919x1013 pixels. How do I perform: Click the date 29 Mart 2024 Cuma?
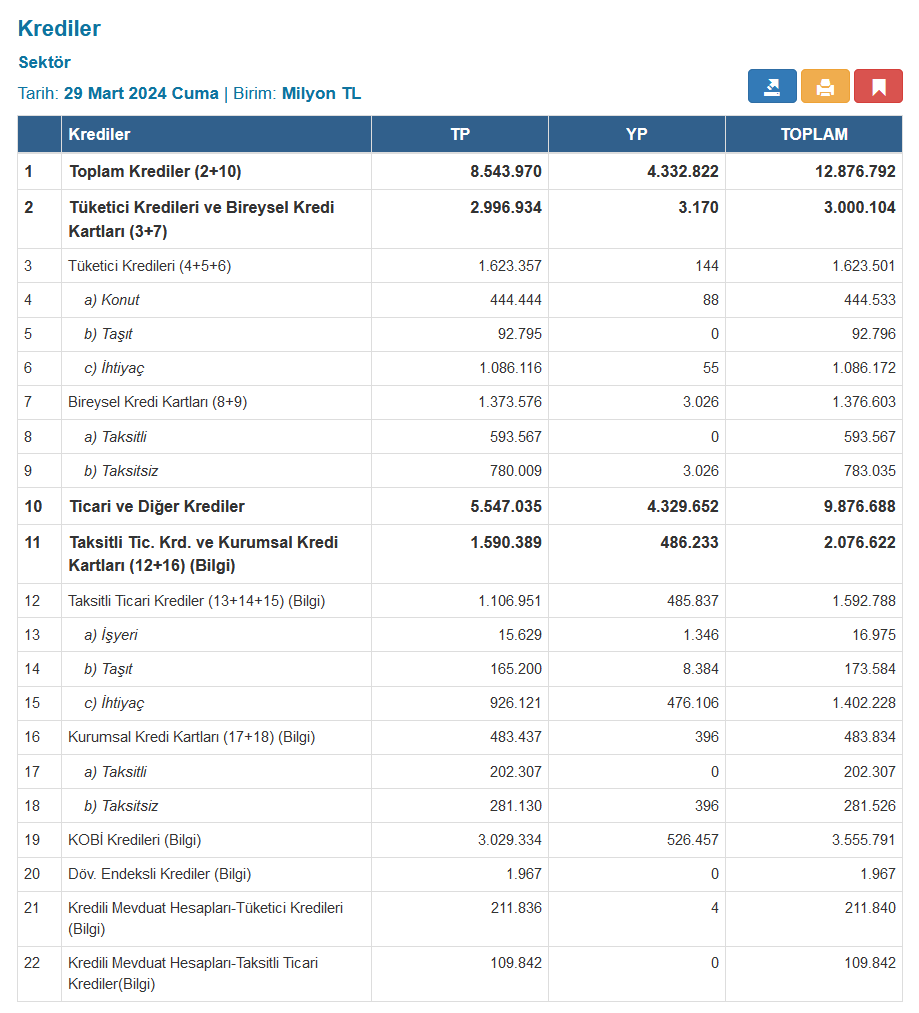click(x=141, y=93)
